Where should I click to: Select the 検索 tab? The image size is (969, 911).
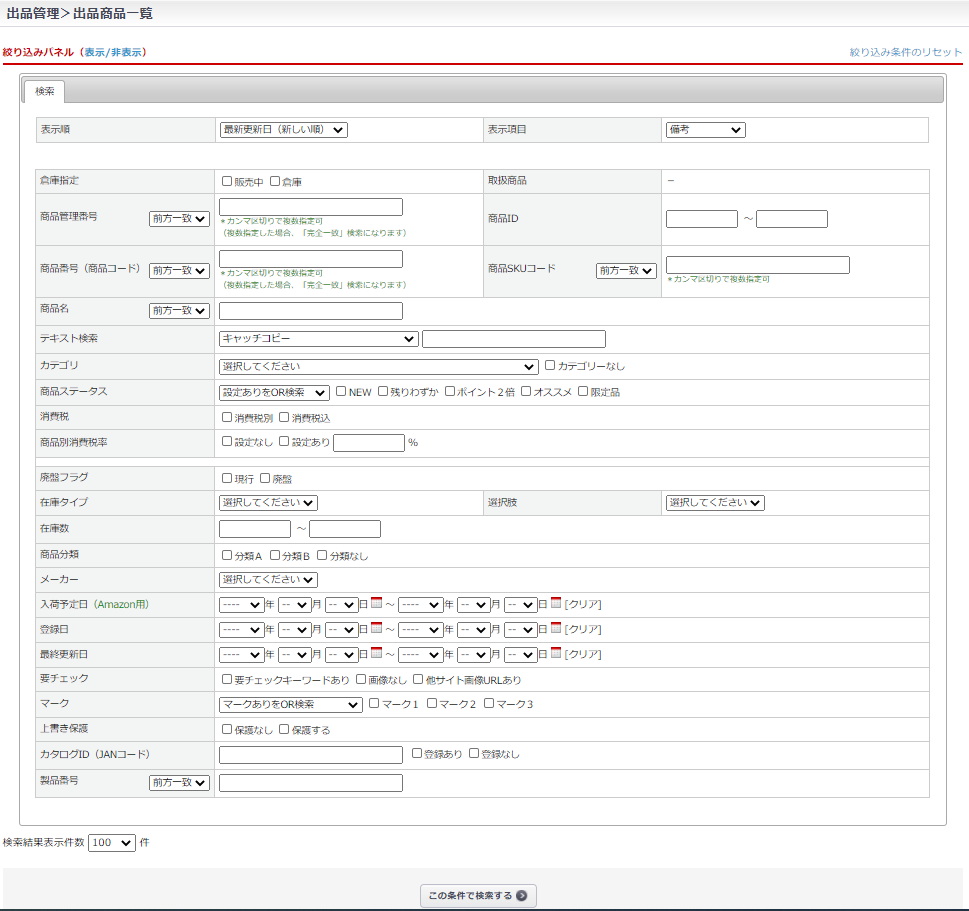(45, 92)
